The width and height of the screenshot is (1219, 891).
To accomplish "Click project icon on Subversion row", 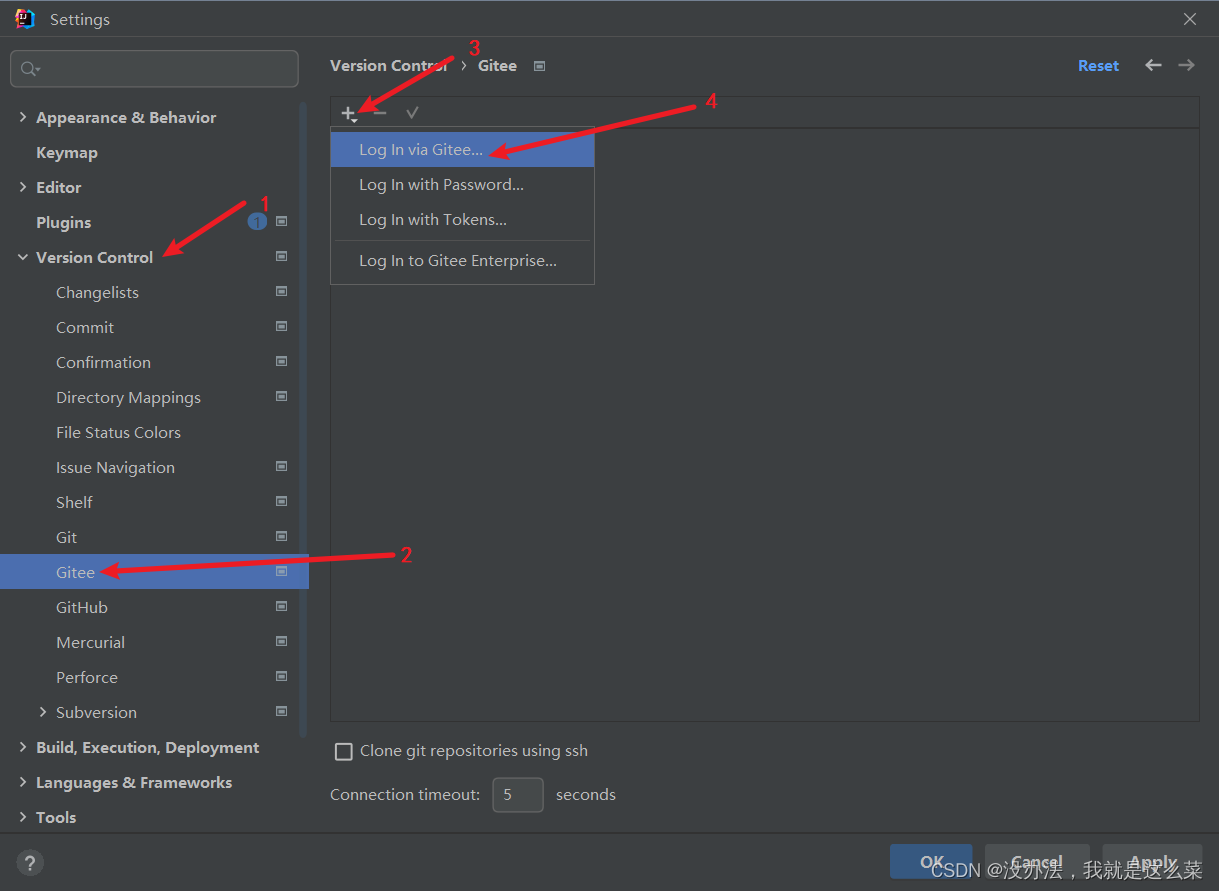I will (281, 711).
